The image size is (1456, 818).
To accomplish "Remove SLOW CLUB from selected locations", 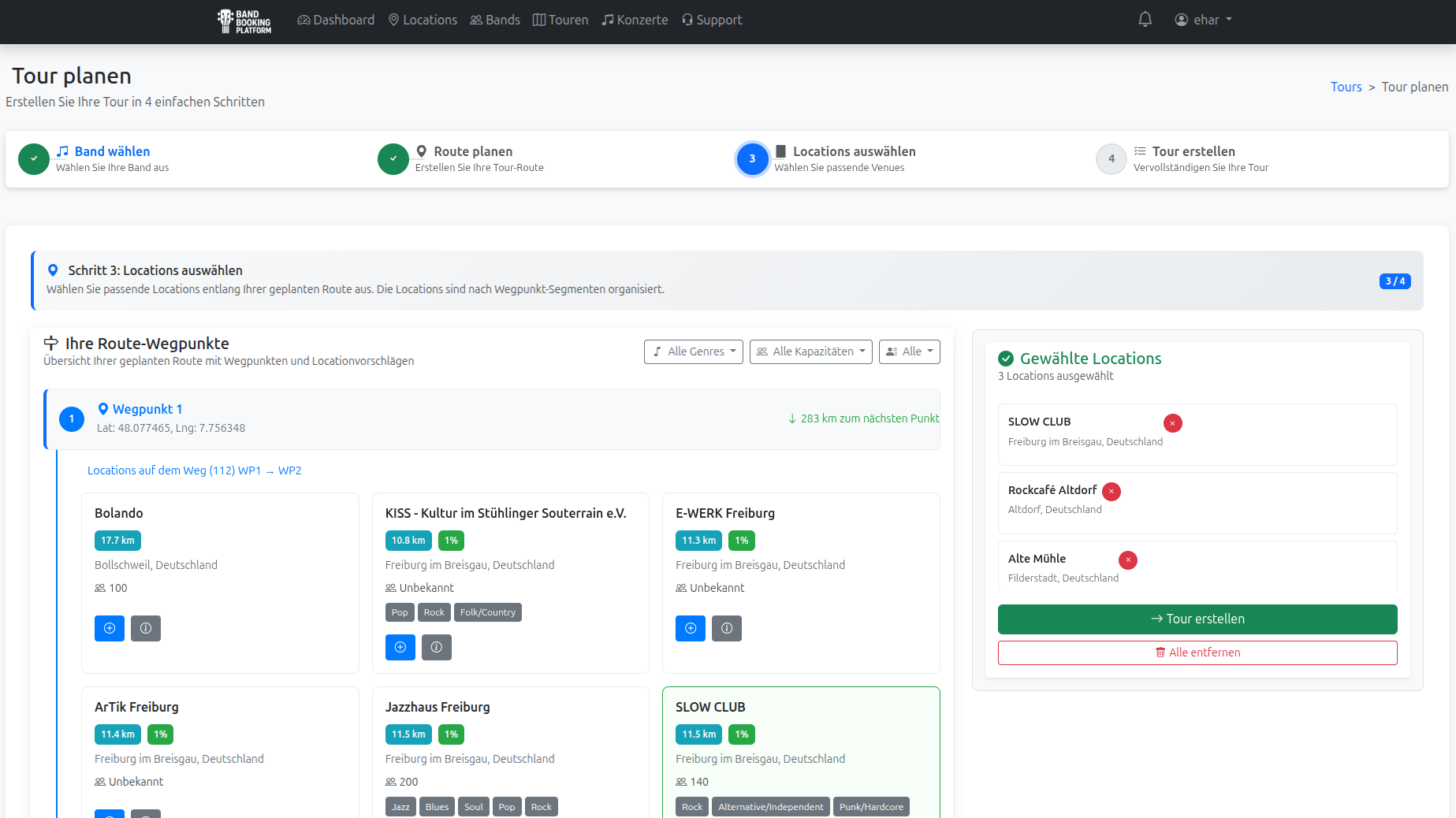I will (1172, 423).
